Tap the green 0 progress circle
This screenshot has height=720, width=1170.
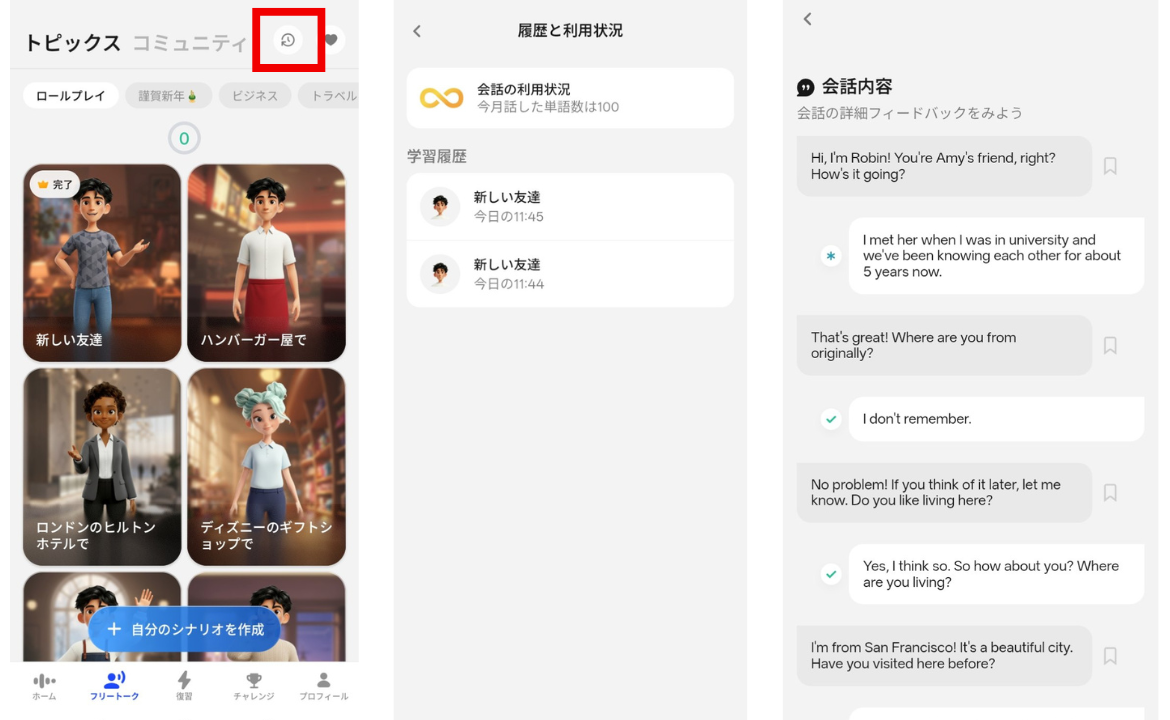pyautogui.click(x=184, y=138)
